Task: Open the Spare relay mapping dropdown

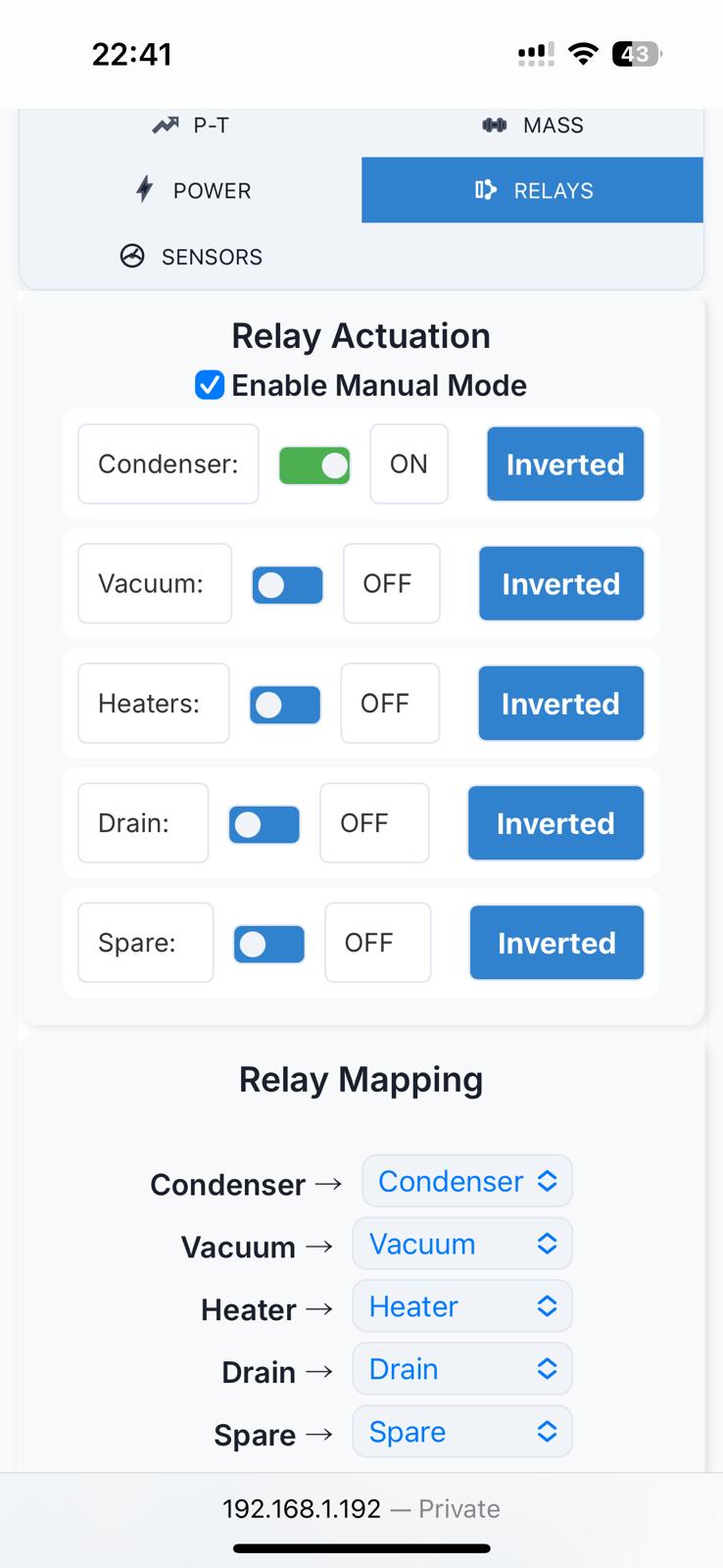Action: point(461,1431)
